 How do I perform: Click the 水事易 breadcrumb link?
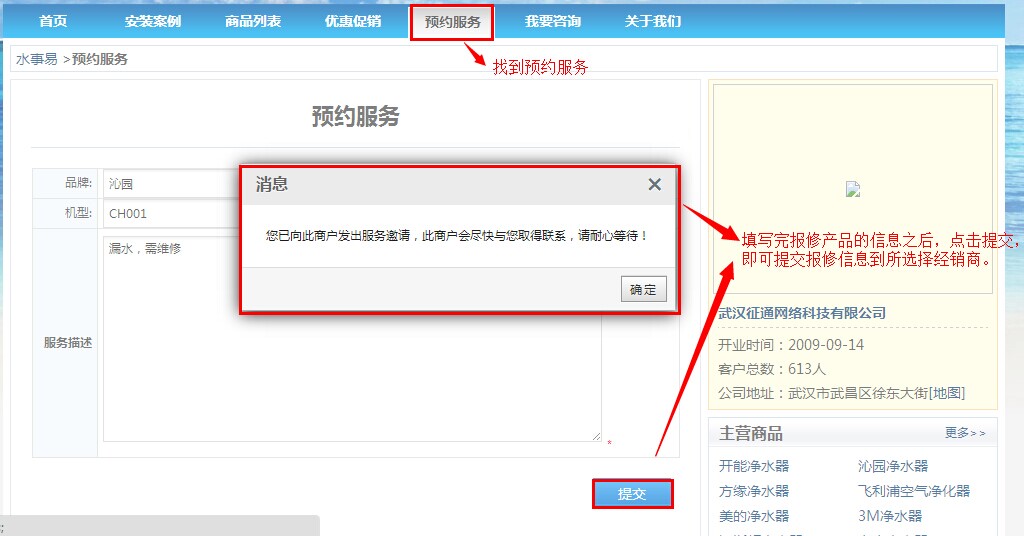(36, 59)
